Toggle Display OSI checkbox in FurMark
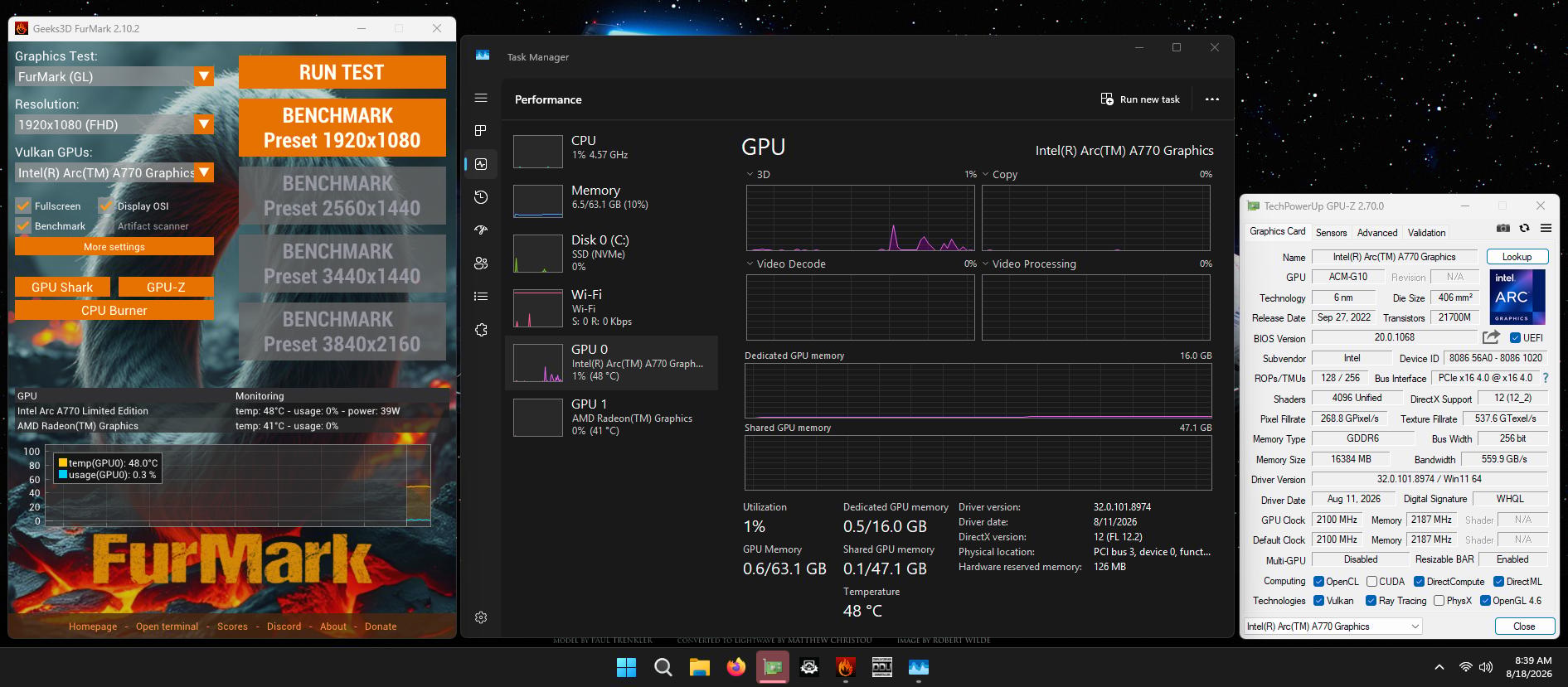Image resolution: width=1568 pixels, height=687 pixels. [105, 206]
